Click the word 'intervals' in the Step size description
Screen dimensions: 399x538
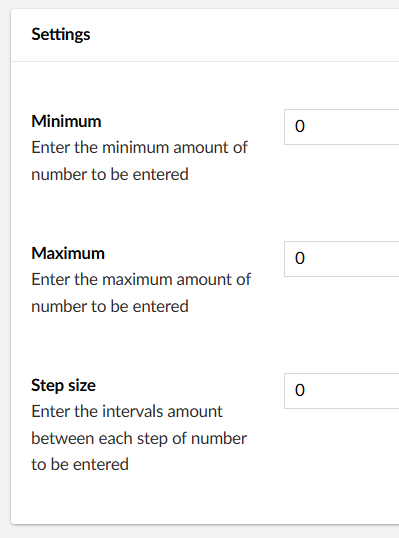[x=132, y=411]
